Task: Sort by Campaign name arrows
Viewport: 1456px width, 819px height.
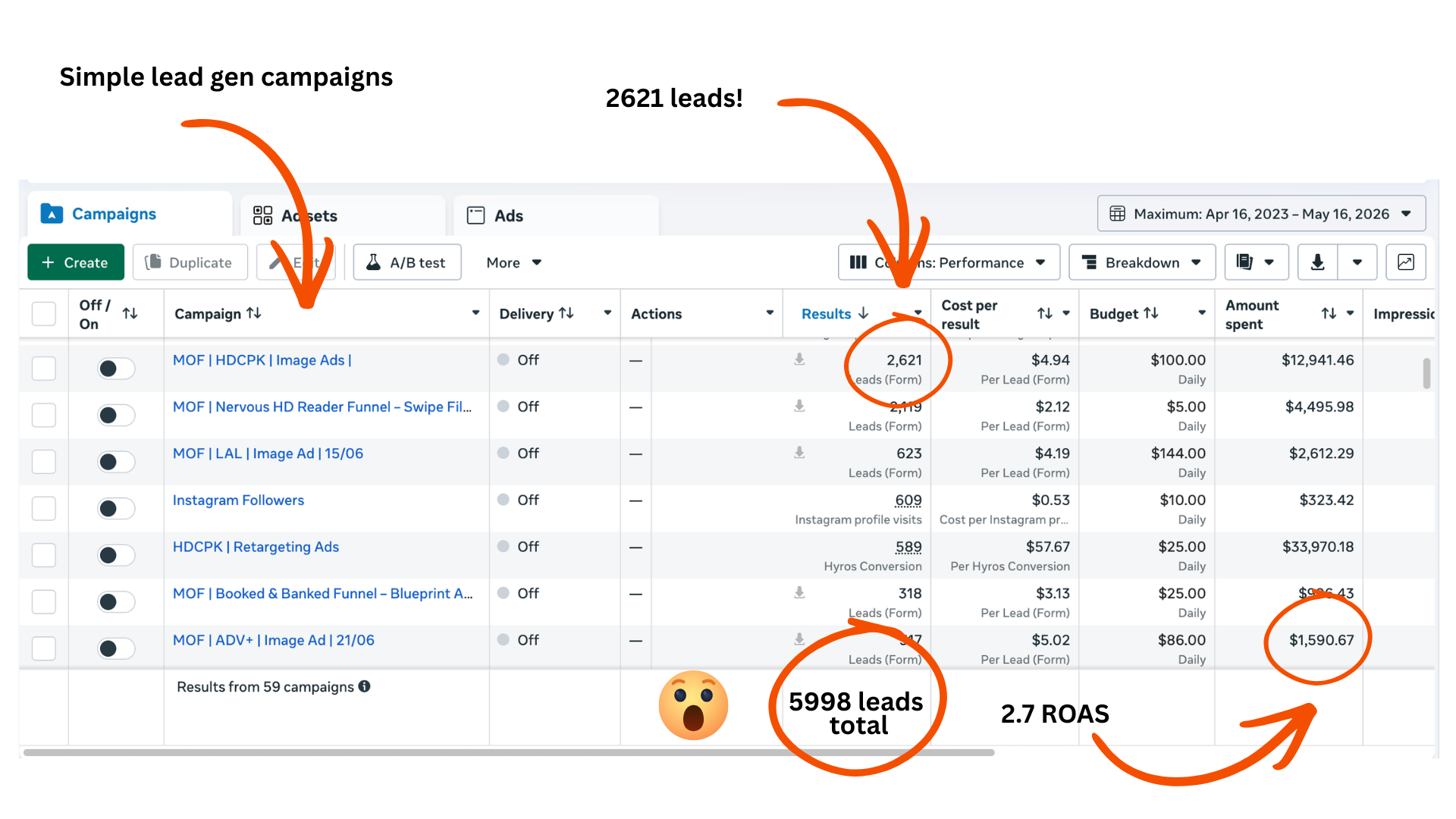Action: (x=253, y=313)
